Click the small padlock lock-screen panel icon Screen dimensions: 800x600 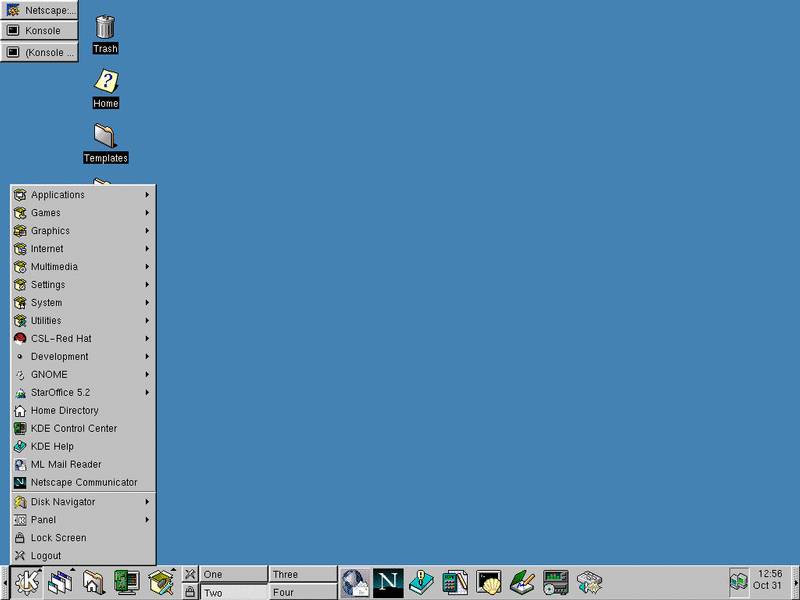190,591
